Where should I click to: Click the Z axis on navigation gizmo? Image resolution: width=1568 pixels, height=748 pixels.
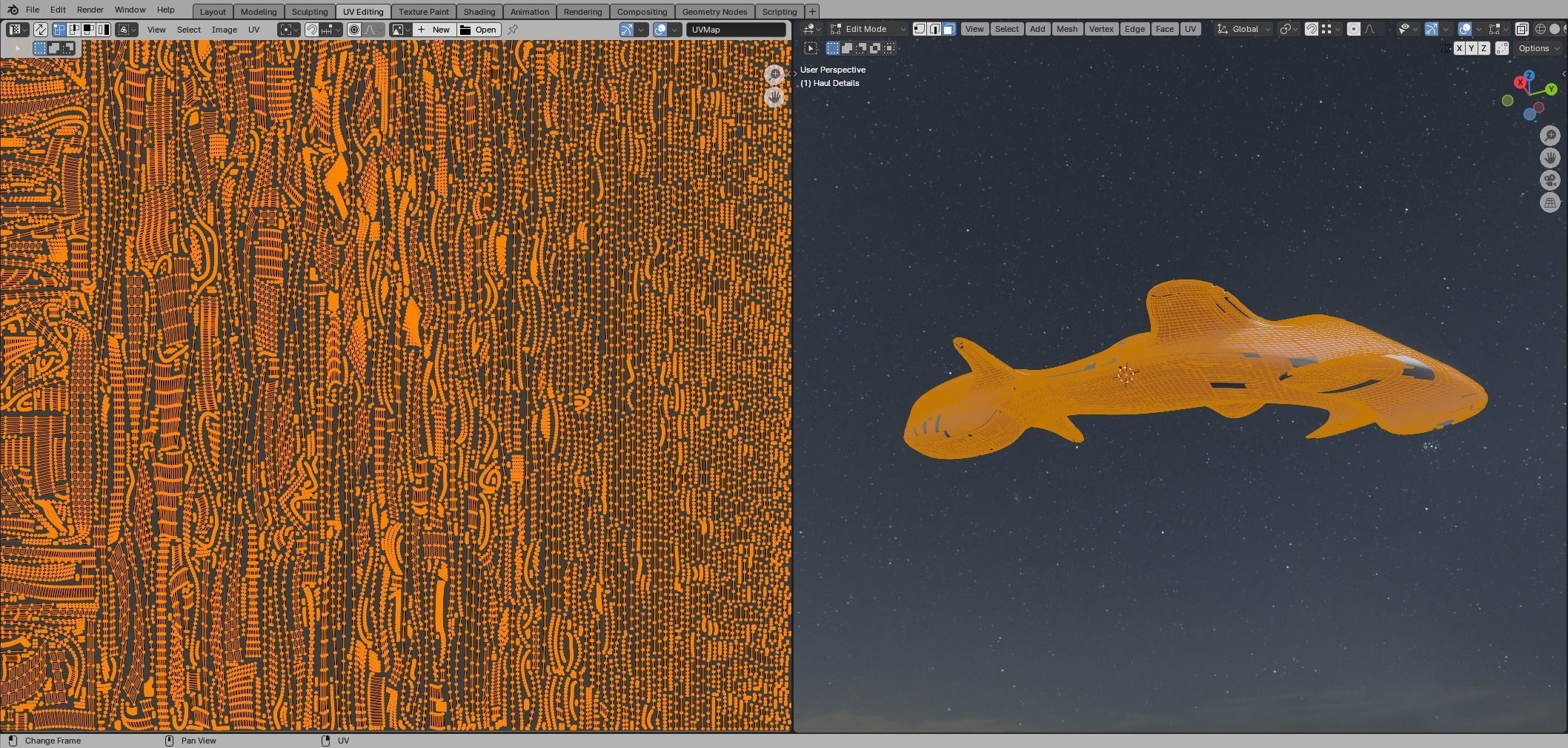[1529, 75]
